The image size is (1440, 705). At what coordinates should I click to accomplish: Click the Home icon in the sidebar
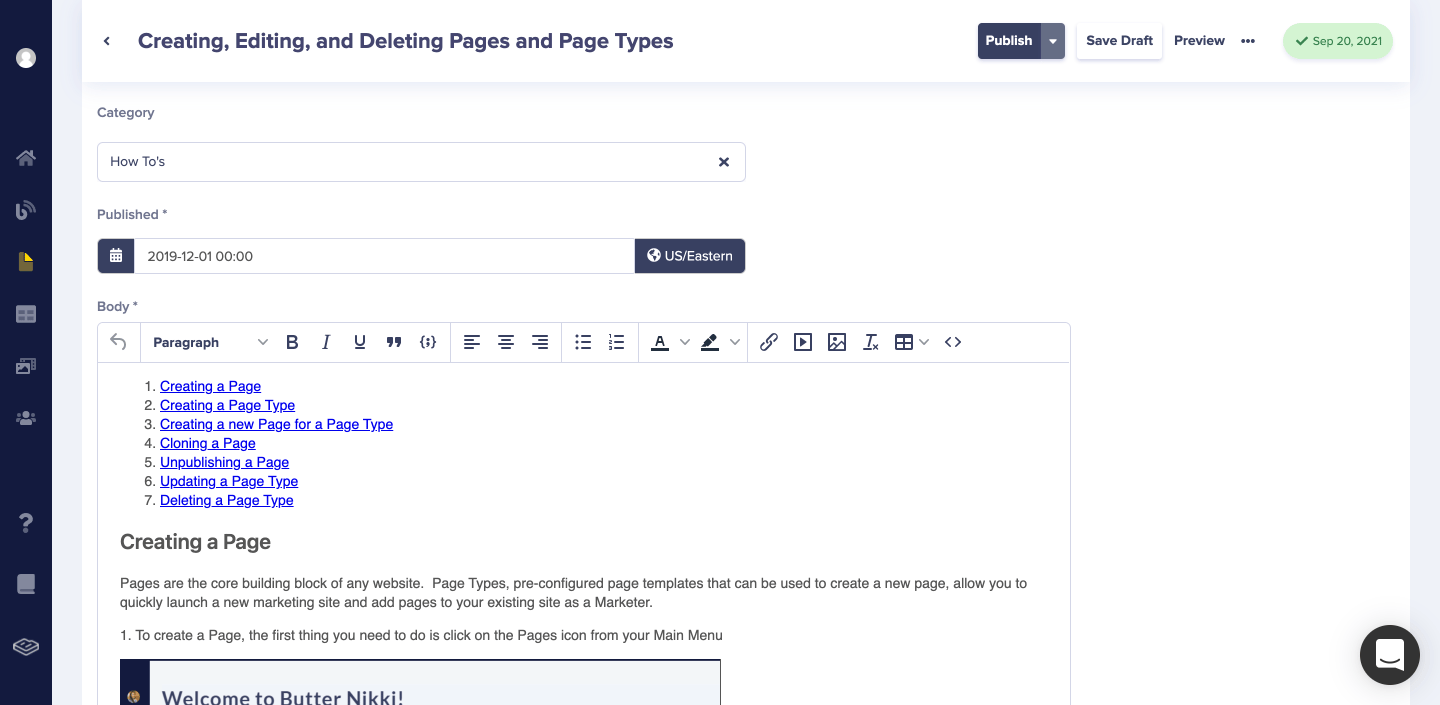26,157
